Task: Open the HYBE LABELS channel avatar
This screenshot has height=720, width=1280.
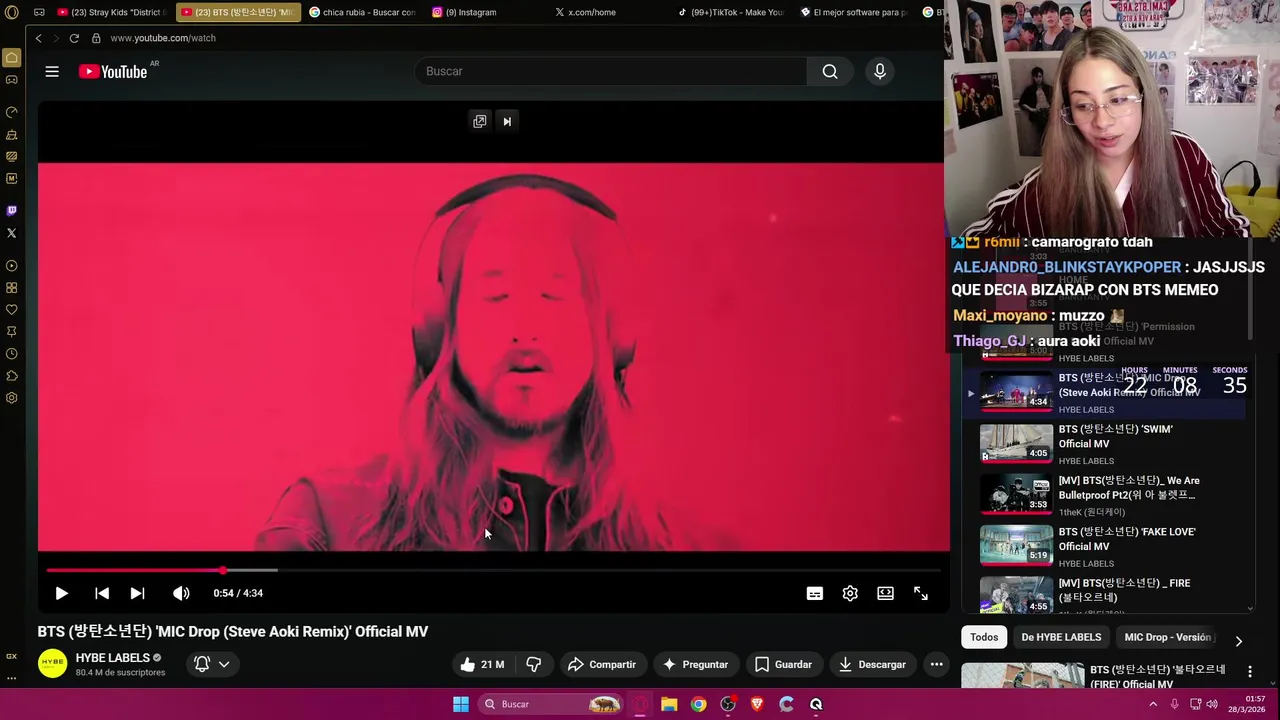Action: click(52, 663)
